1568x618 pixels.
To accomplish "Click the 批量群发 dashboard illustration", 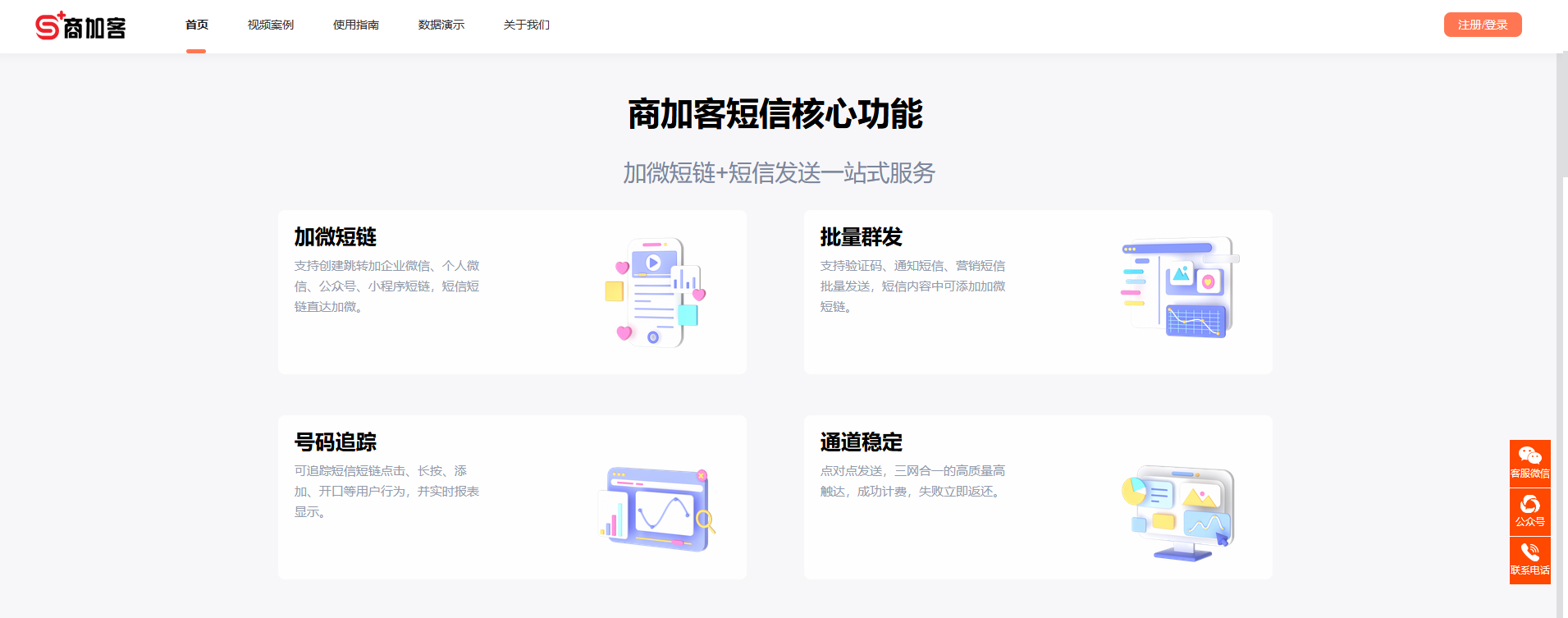I will pyautogui.click(x=1179, y=287).
